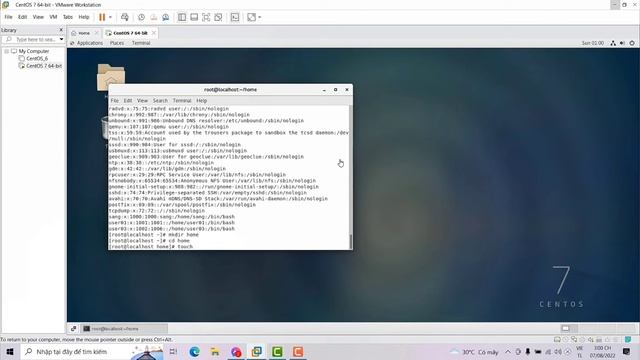The image size is (640, 360).
Task: Open the VMware File menu
Action: pyautogui.click(x=8, y=17)
